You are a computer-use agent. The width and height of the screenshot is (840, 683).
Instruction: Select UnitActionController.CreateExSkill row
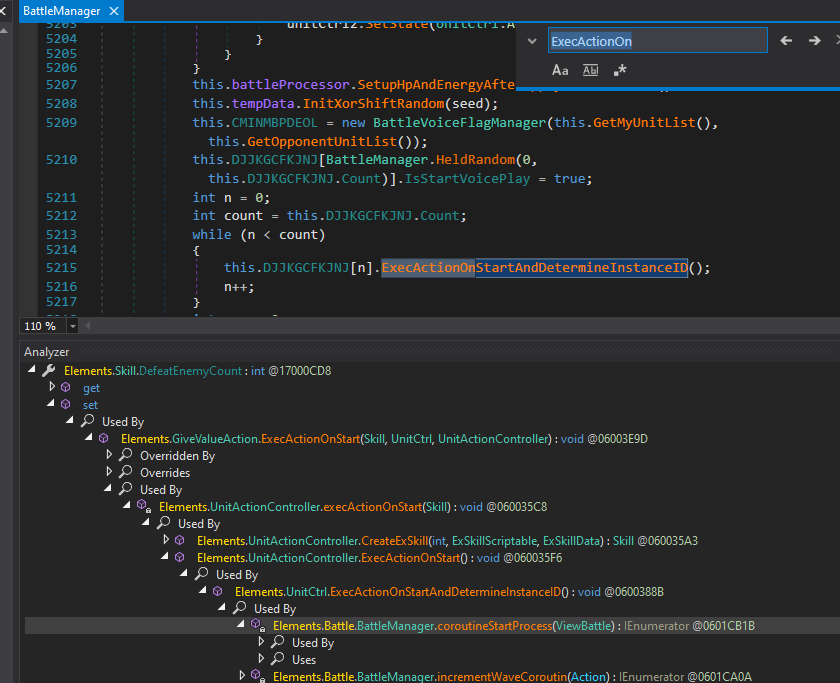pyautogui.click(x=447, y=541)
